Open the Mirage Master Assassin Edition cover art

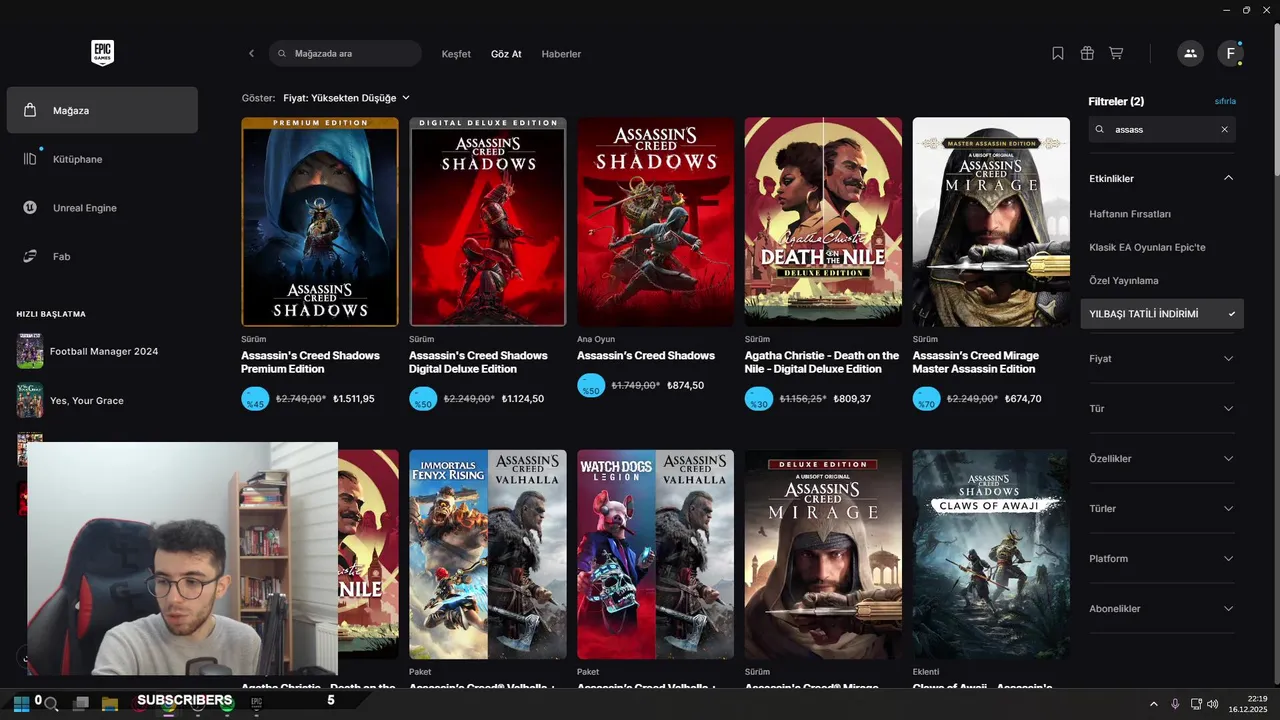coord(991,222)
